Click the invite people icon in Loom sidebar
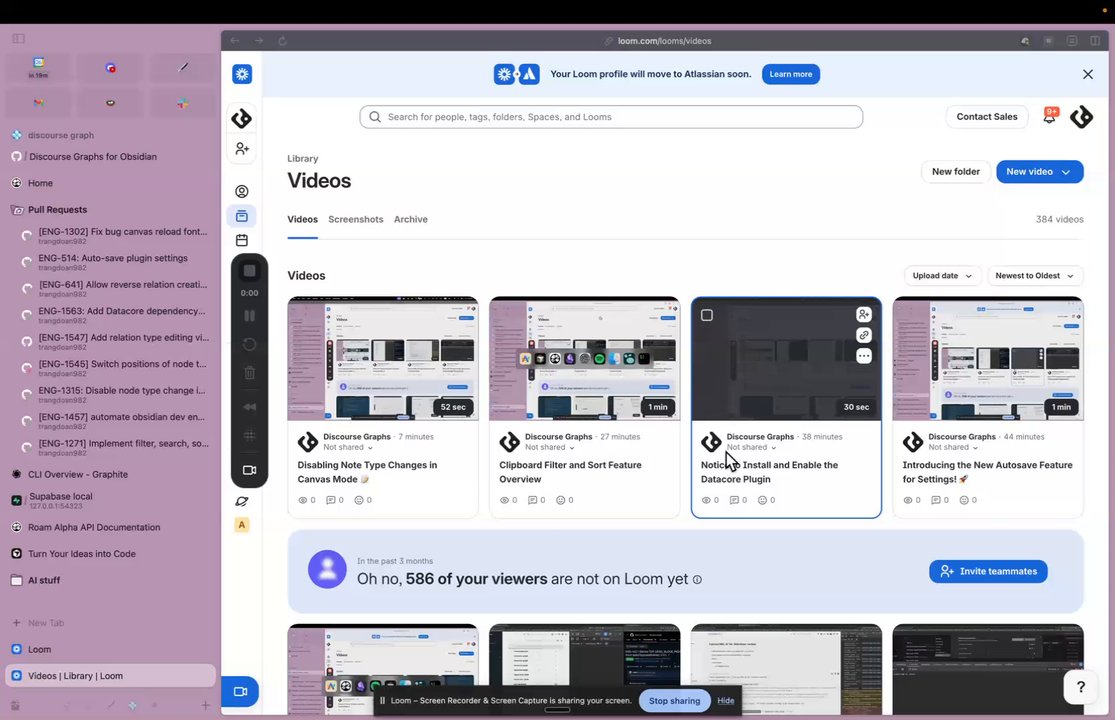This screenshot has height=720, width=1115. click(x=242, y=149)
